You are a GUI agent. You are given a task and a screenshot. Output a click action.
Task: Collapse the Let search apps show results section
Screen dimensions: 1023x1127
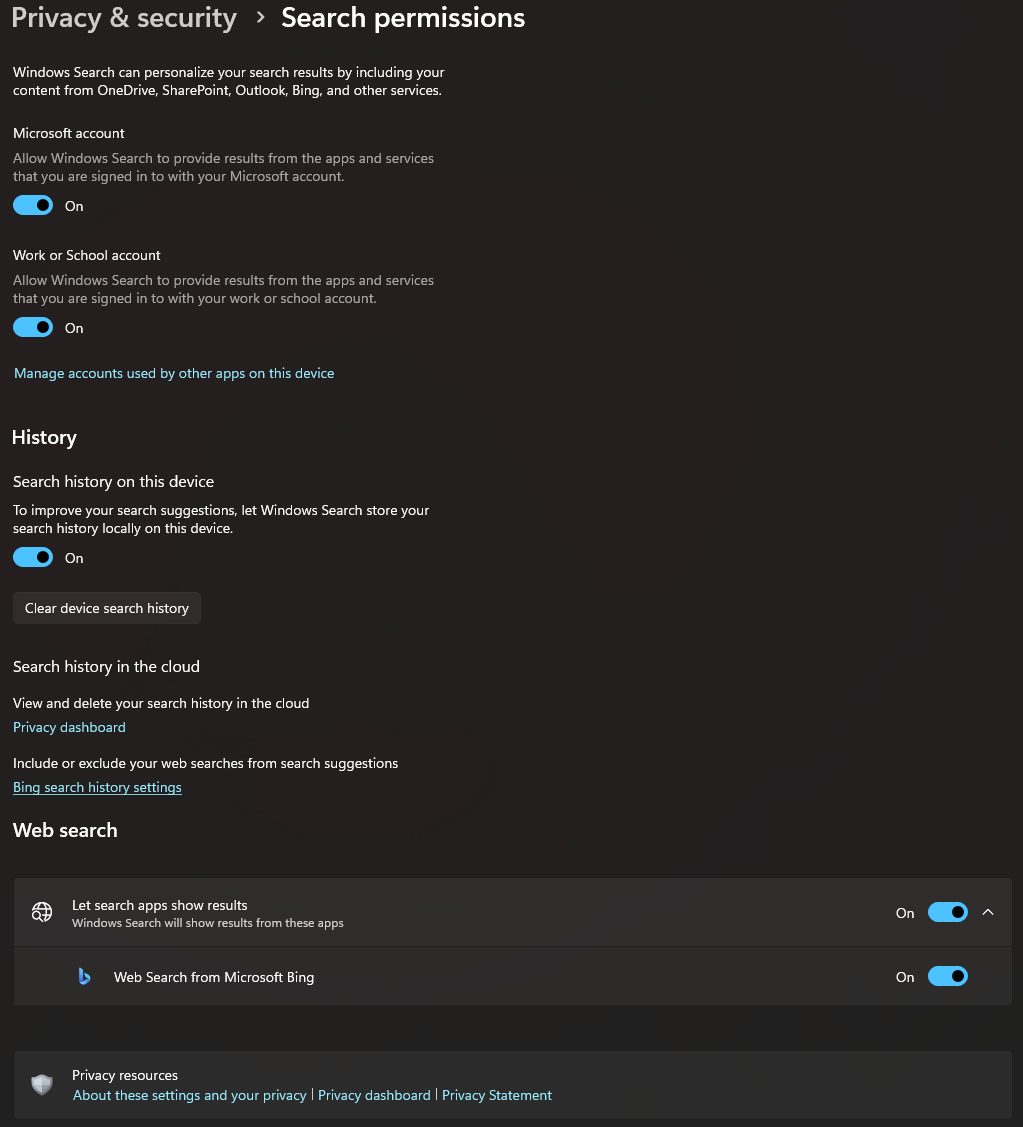[988, 912]
